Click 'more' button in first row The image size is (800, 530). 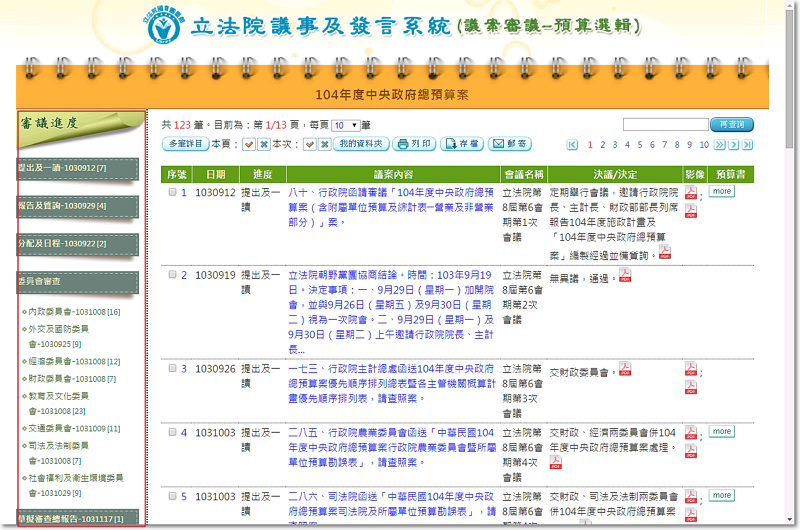click(722, 191)
